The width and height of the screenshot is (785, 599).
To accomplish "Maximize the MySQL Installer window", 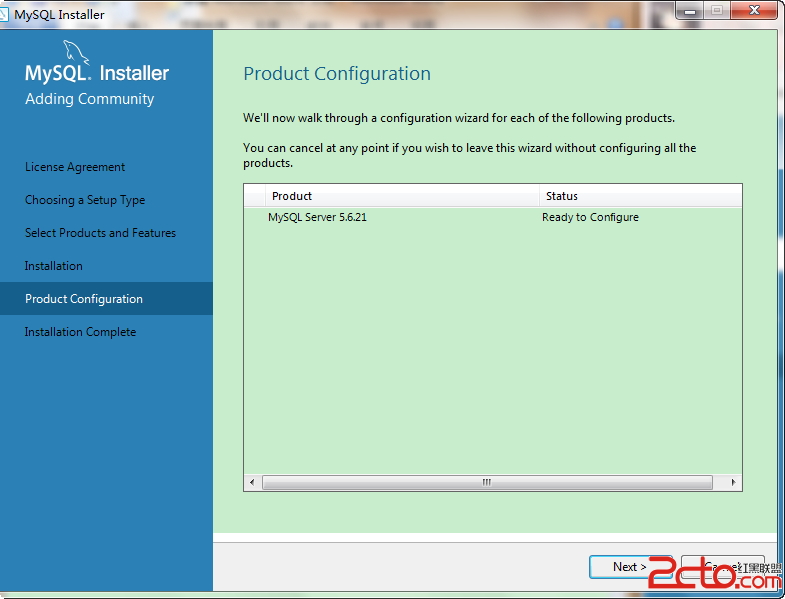I will pos(717,11).
